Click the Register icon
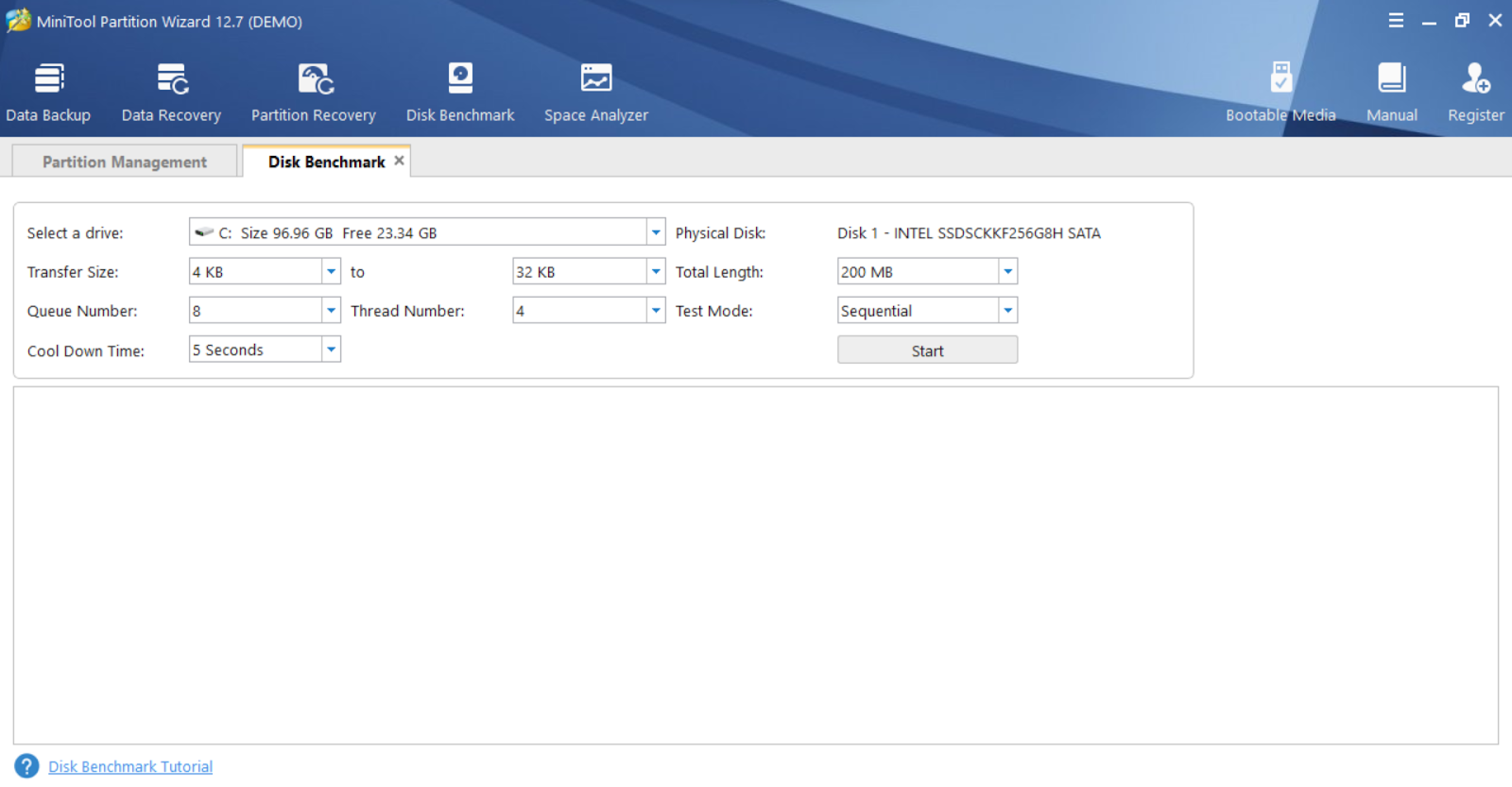Viewport: 1512px width, 787px height. pyautogui.click(x=1476, y=93)
